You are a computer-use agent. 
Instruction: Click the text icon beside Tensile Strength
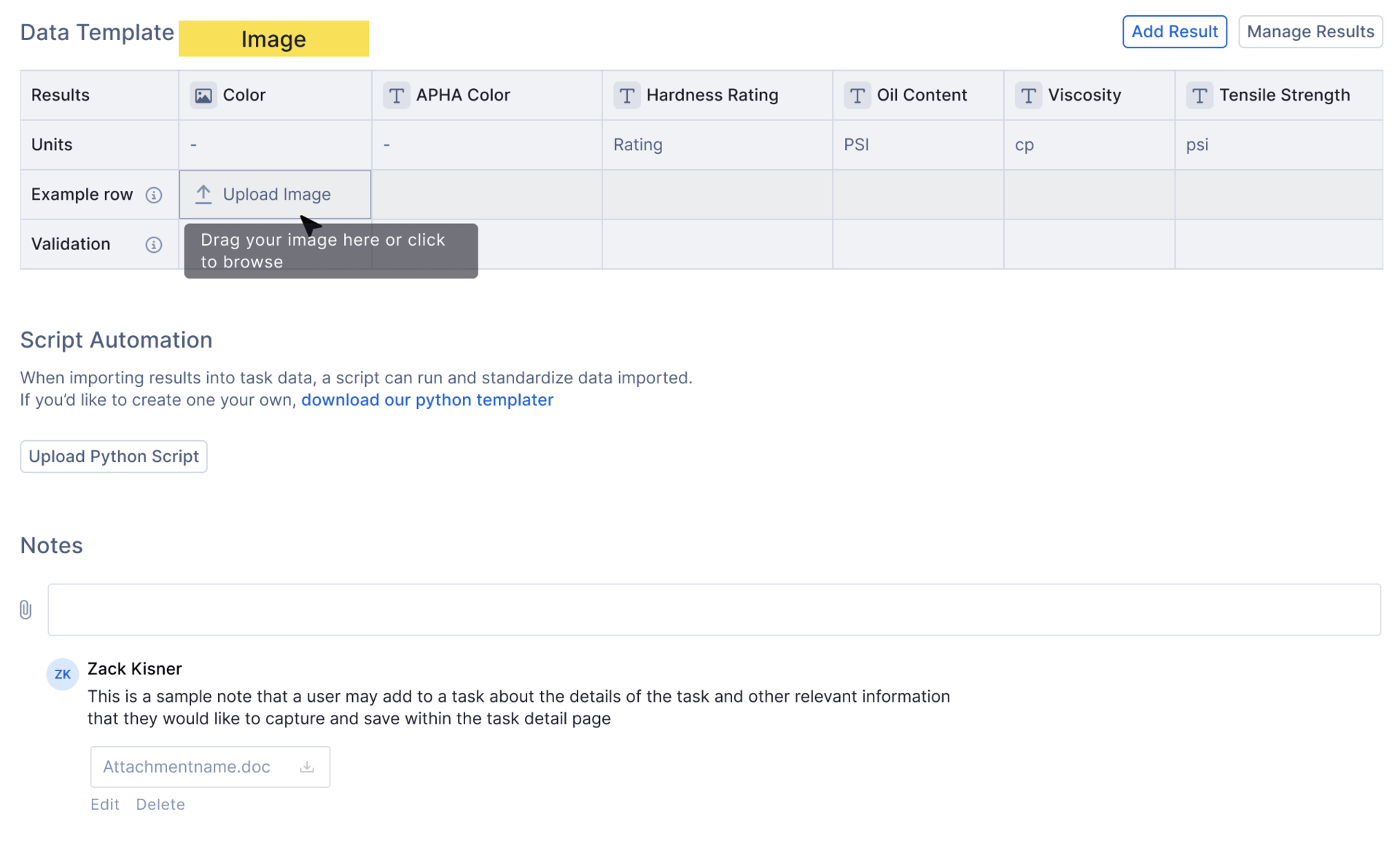pyautogui.click(x=1199, y=95)
